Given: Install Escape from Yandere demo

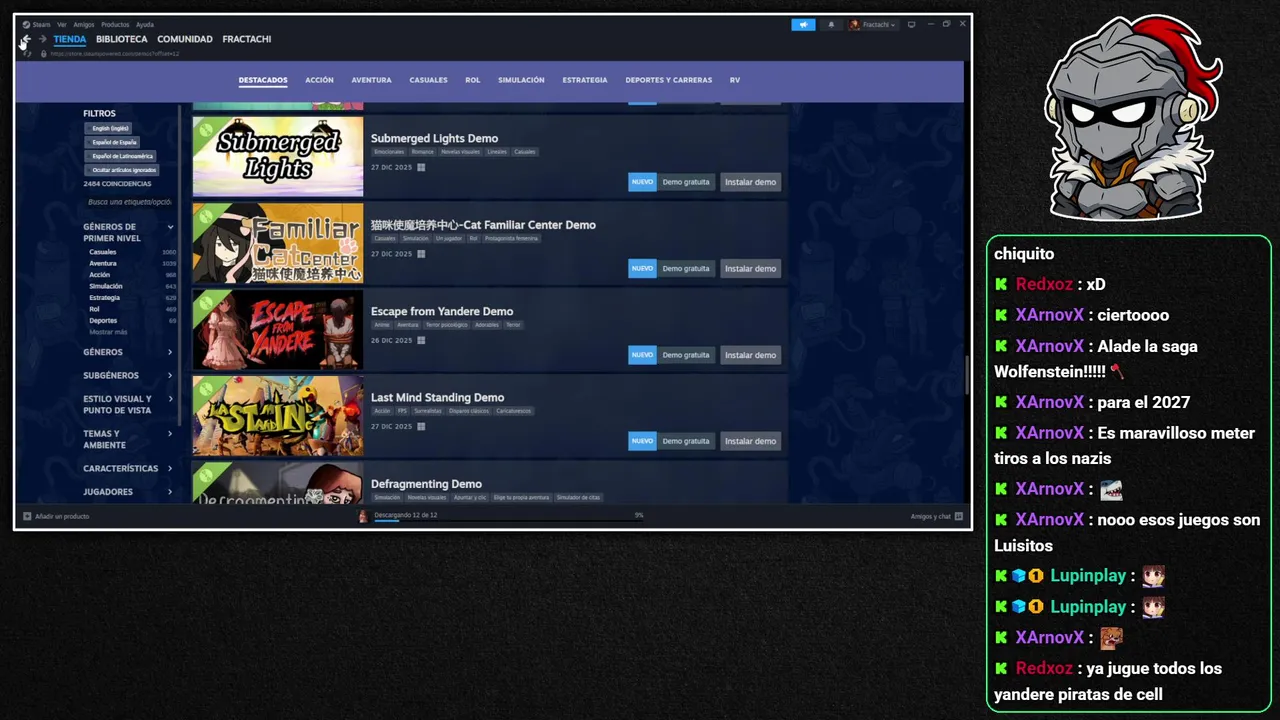Looking at the screenshot, I should pos(750,355).
